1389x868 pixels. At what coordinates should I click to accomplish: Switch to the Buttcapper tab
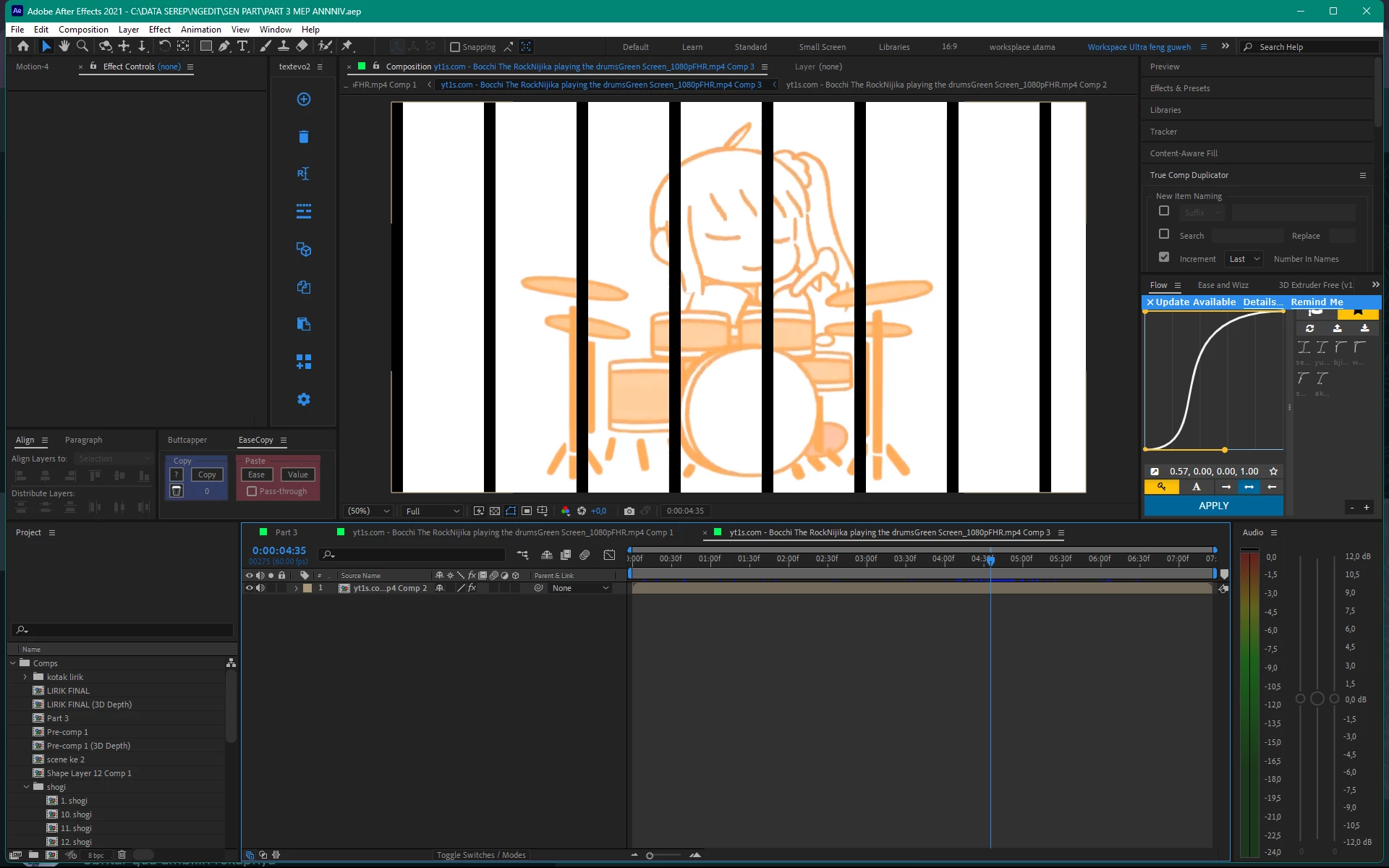187,440
